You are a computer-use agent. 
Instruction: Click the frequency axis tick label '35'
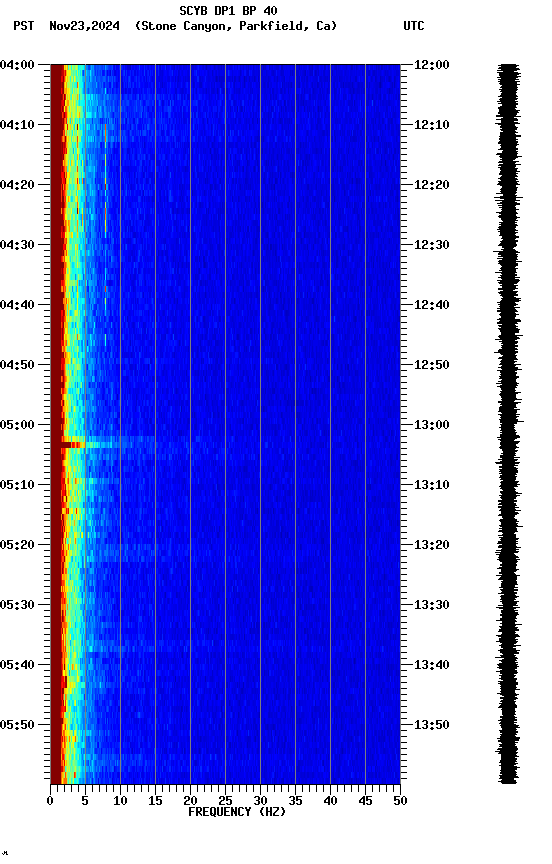295,801
